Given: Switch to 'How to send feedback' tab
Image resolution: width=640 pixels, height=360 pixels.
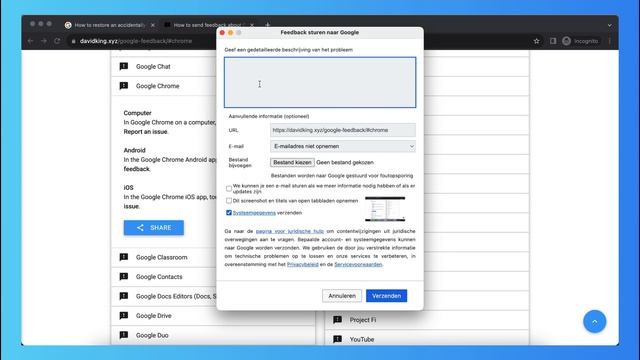Looking at the screenshot, I should pos(207,25).
